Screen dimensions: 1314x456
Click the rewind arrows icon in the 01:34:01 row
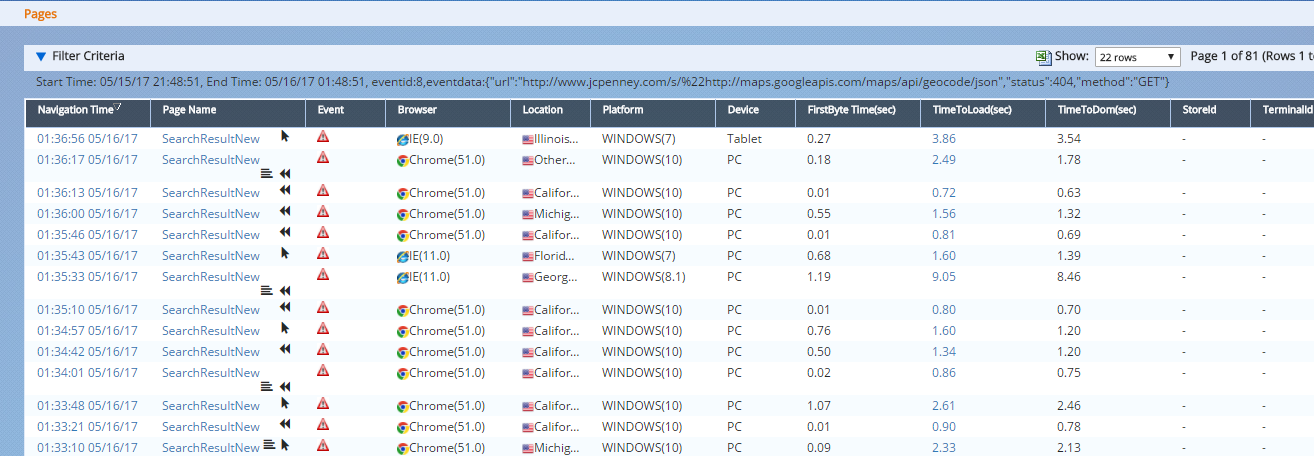pos(284,386)
